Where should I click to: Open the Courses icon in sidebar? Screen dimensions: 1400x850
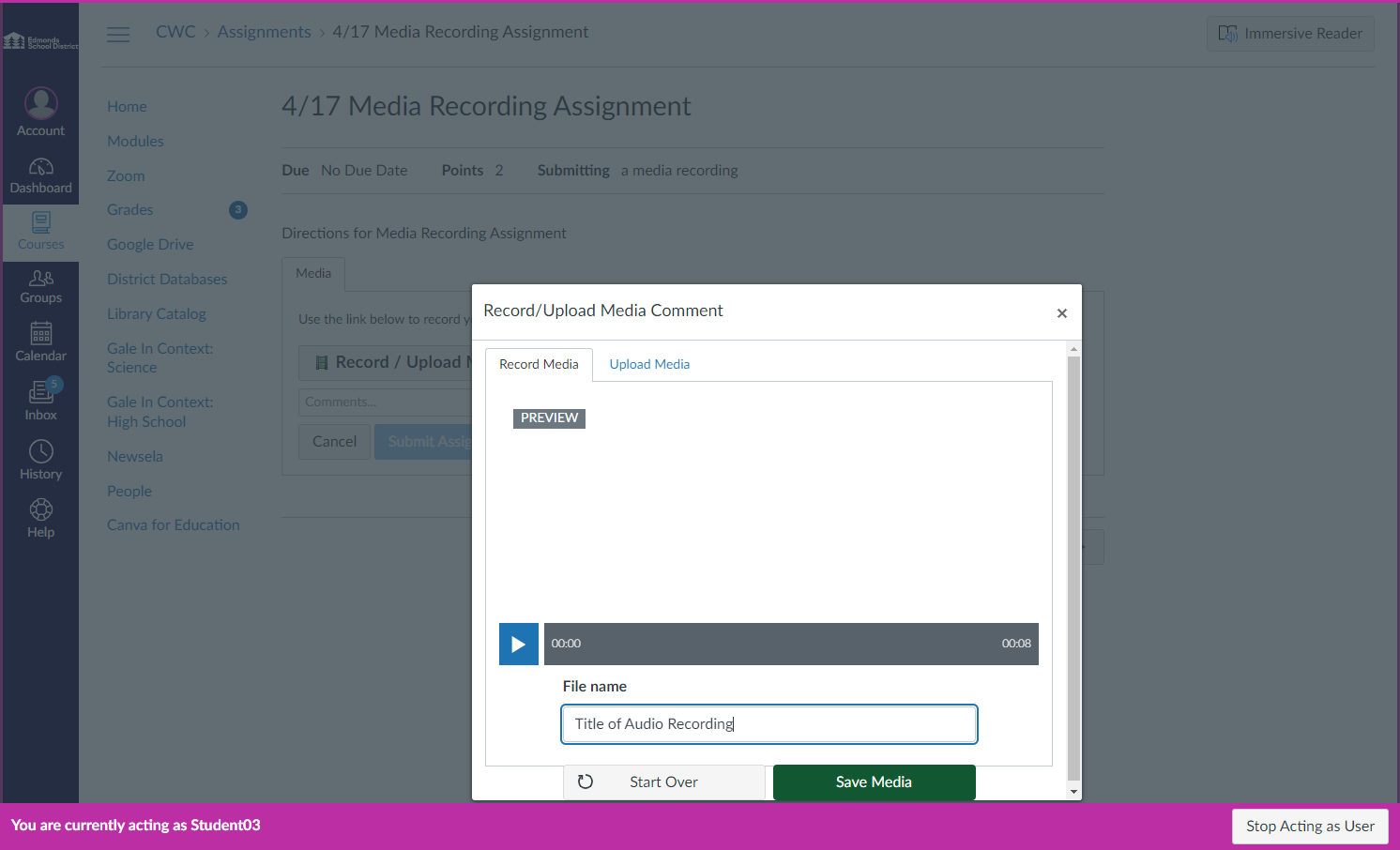point(41,222)
